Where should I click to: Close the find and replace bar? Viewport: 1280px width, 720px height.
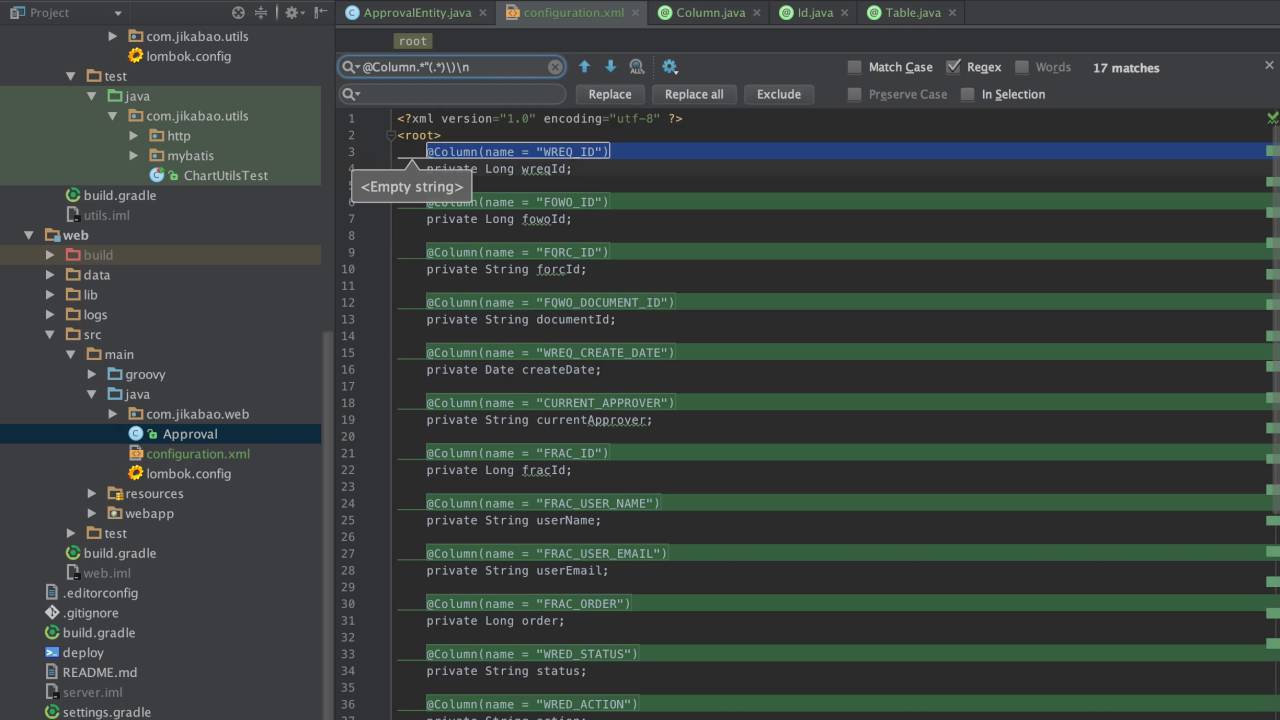coord(1269,66)
